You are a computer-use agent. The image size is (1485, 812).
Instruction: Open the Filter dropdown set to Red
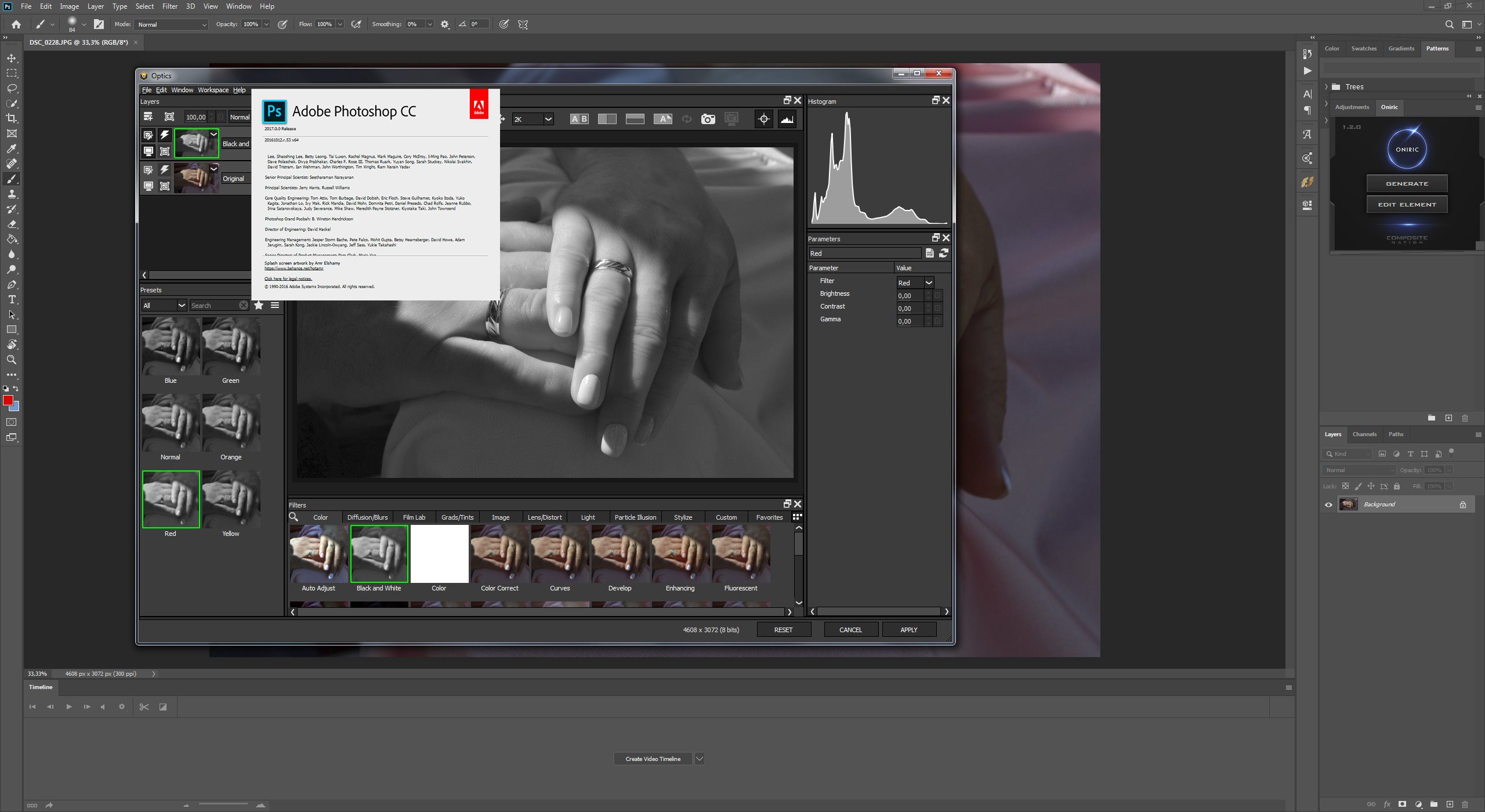(928, 282)
